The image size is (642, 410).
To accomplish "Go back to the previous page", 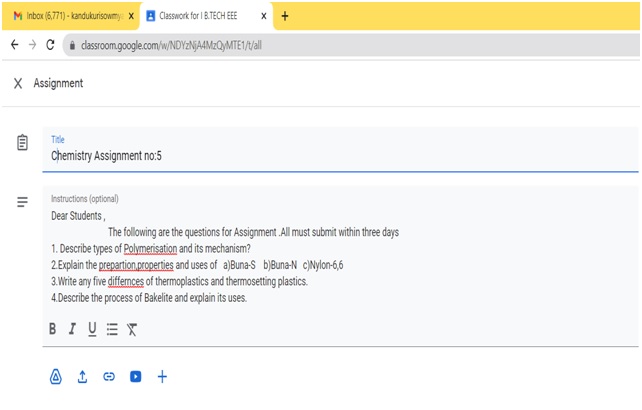I will 14,46.
